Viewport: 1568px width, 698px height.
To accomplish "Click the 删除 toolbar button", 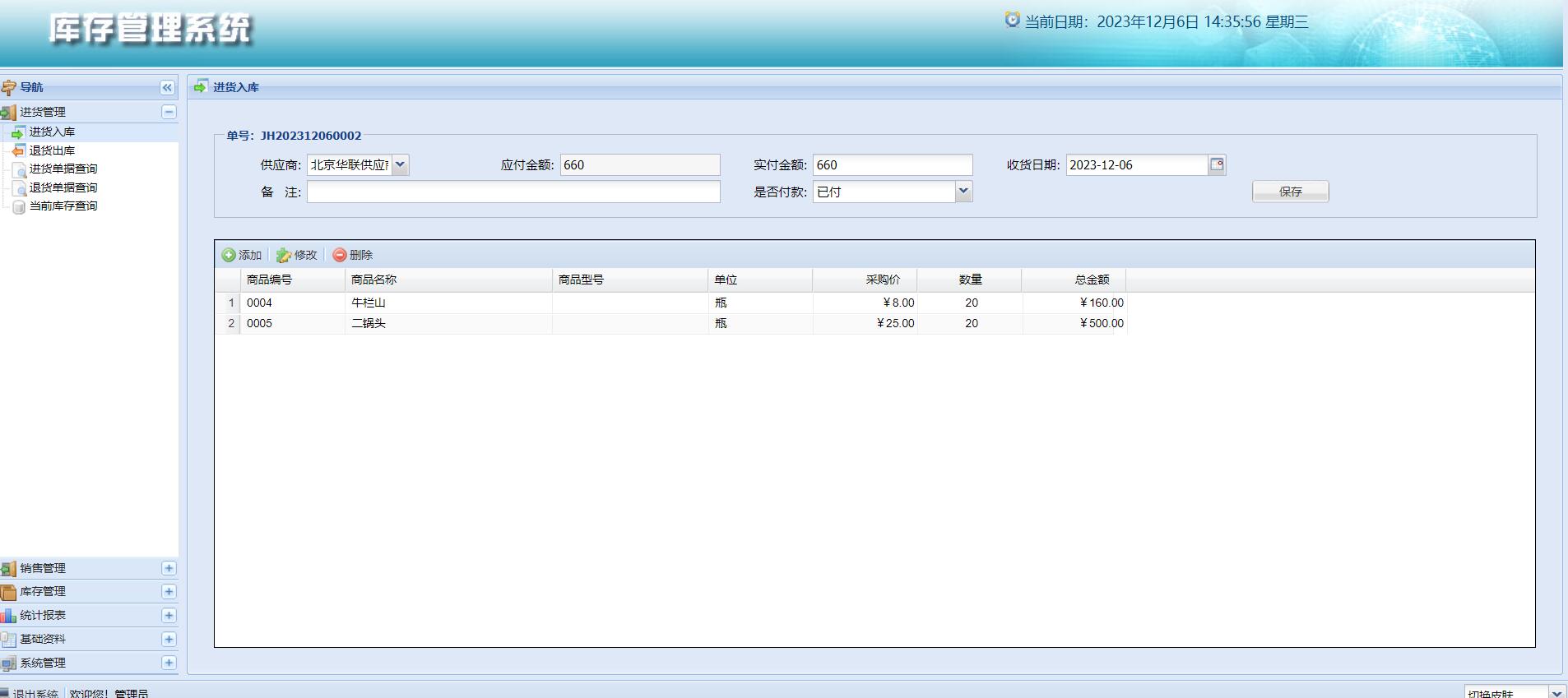I will click(353, 255).
